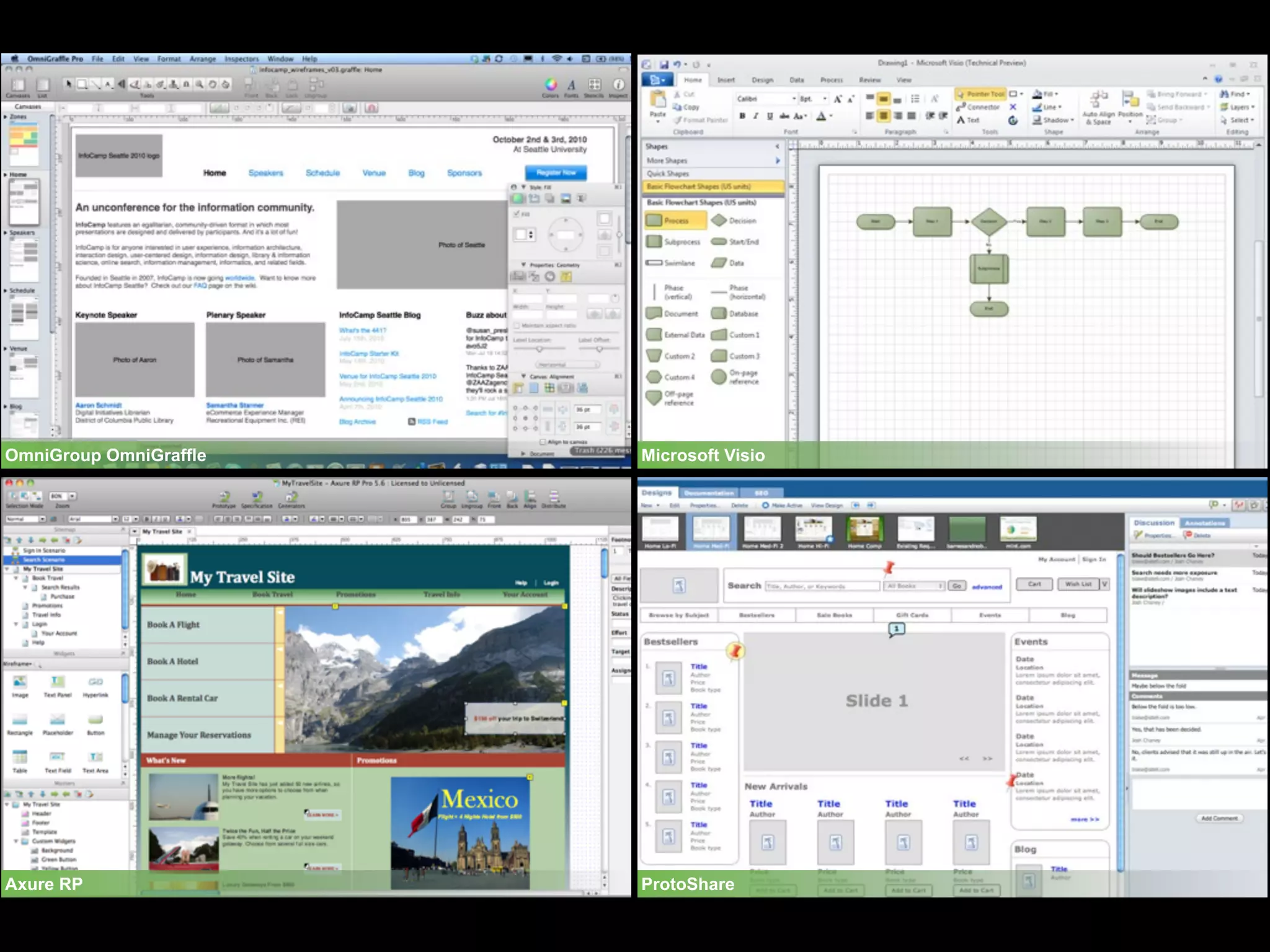Image resolution: width=1270 pixels, height=952 pixels.
Task: Click the Align icon in Axure toolbar
Action: tap(530, 500)
